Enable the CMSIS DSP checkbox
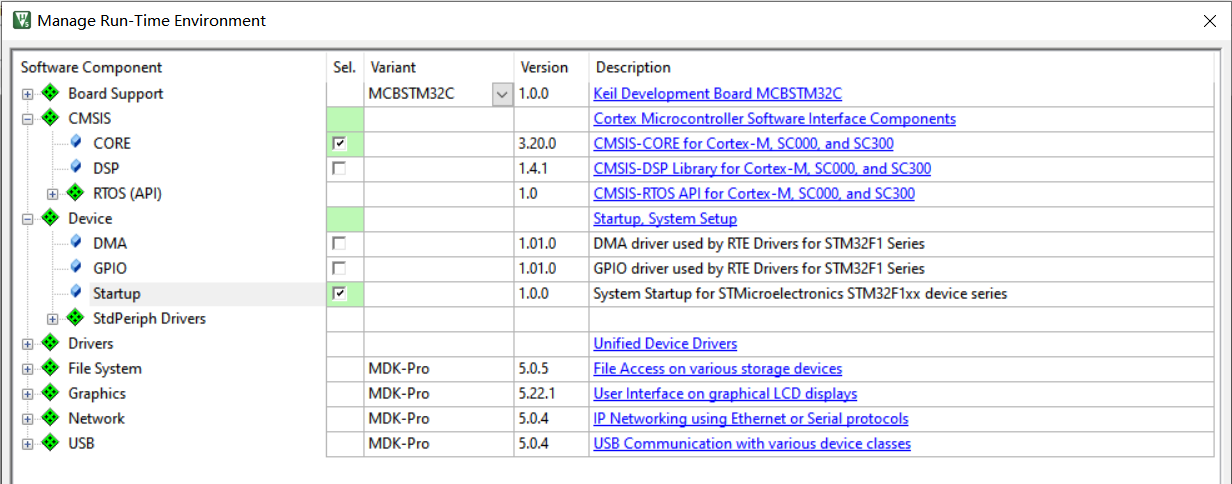 (339, 169)
